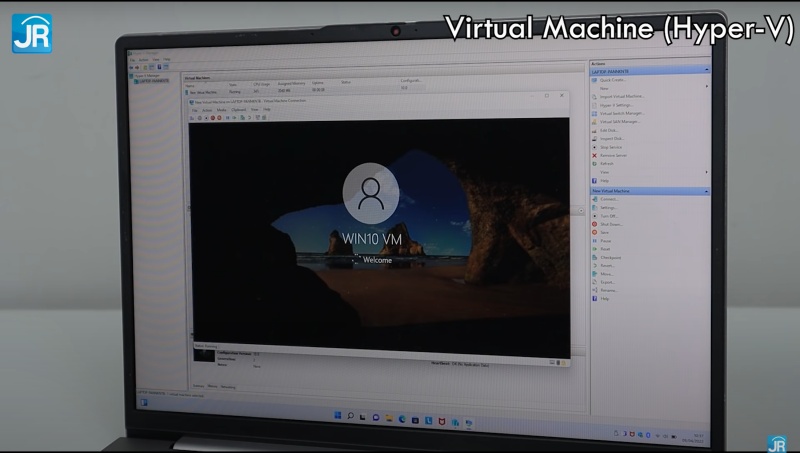Image resolution: width=800 pixels, height=453 pixels.
Task: Click the WIN10 VM user avatar
Action: click(369, 191)
